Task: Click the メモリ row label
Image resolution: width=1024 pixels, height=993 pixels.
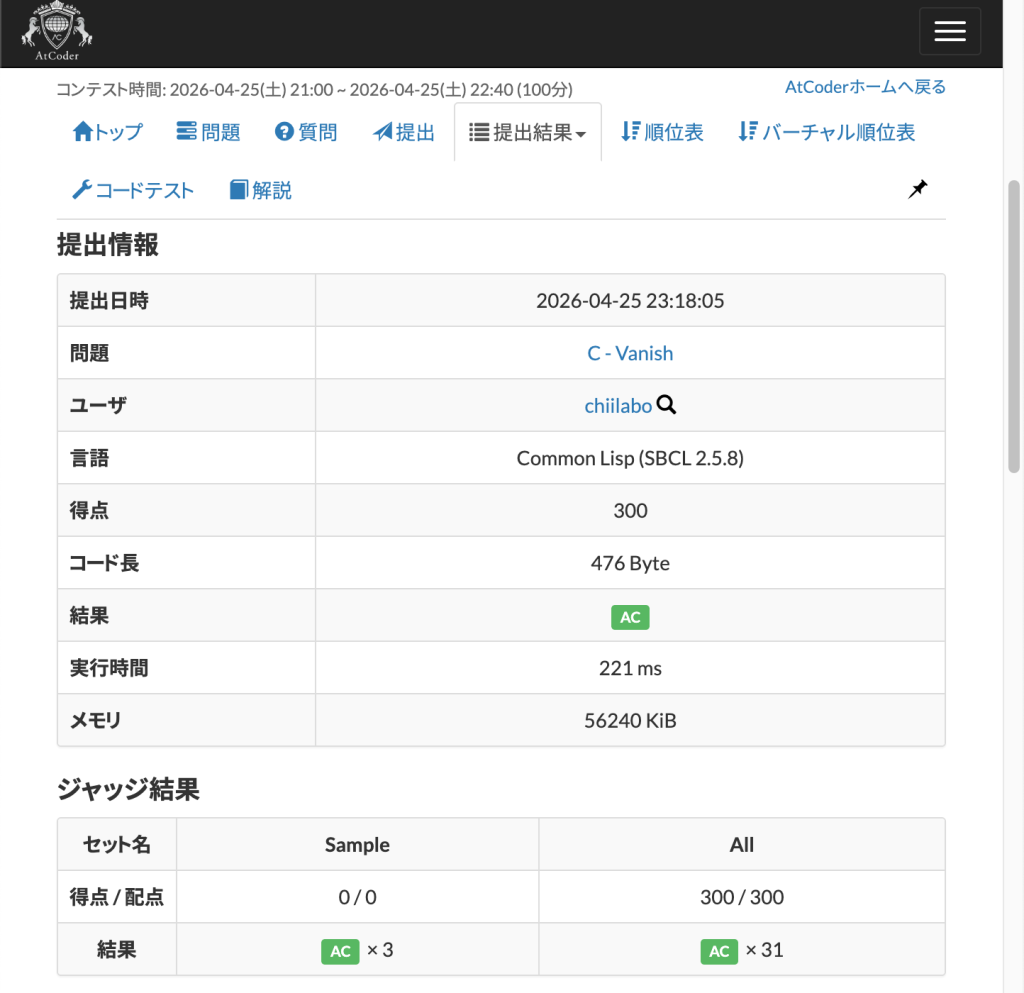Action: coord(95,721)
